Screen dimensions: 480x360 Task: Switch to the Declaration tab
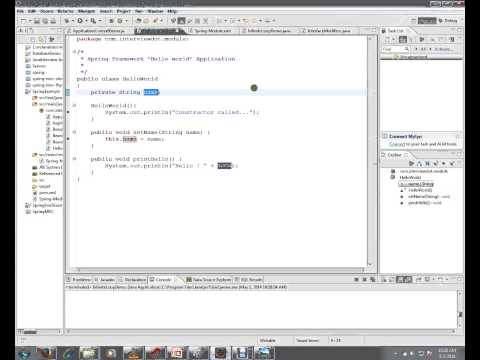[133, 280]
